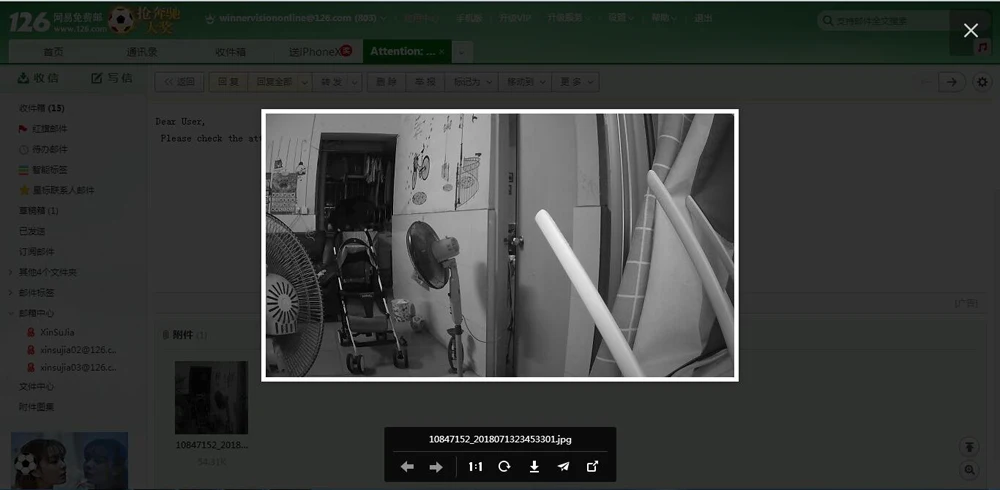Open the 收件箱 (15) folder
The height and width of the screenshot is (490, 1000).
[41, 108]
